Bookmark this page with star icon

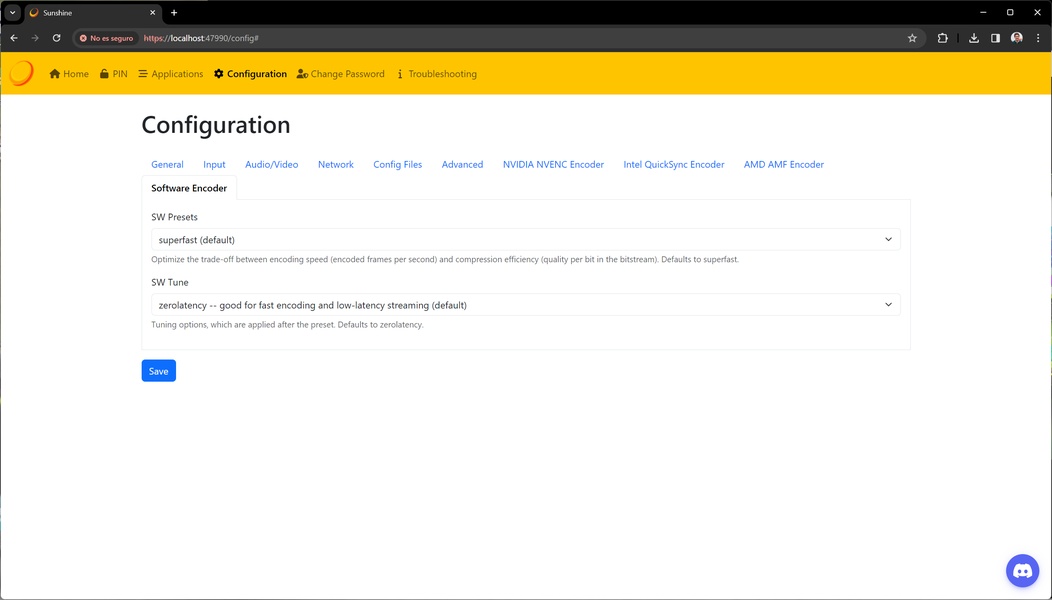912,38
